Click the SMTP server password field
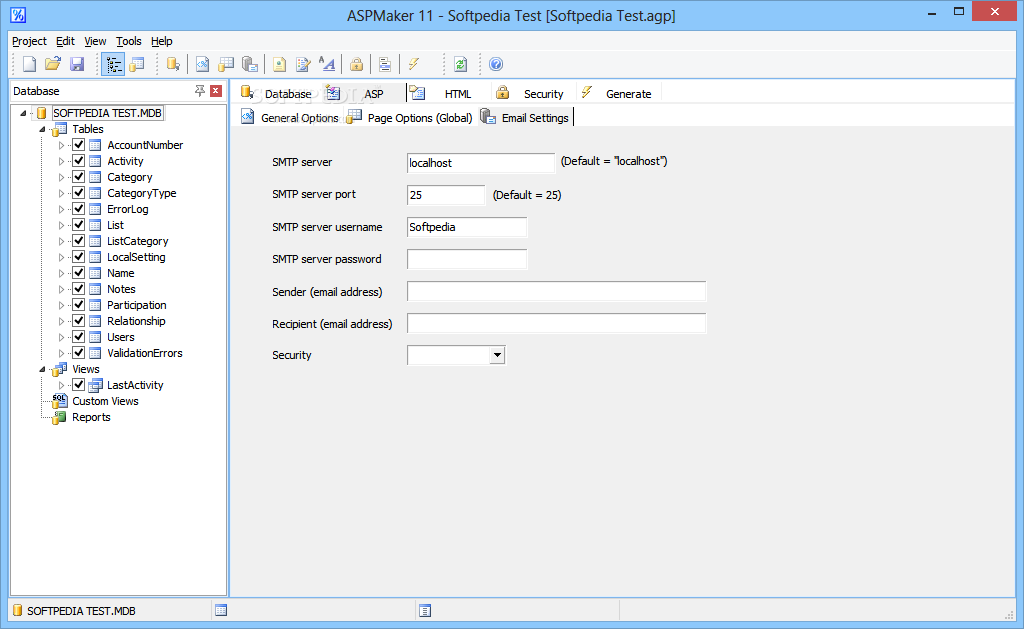1024x629 pixels. coord(467,259)
